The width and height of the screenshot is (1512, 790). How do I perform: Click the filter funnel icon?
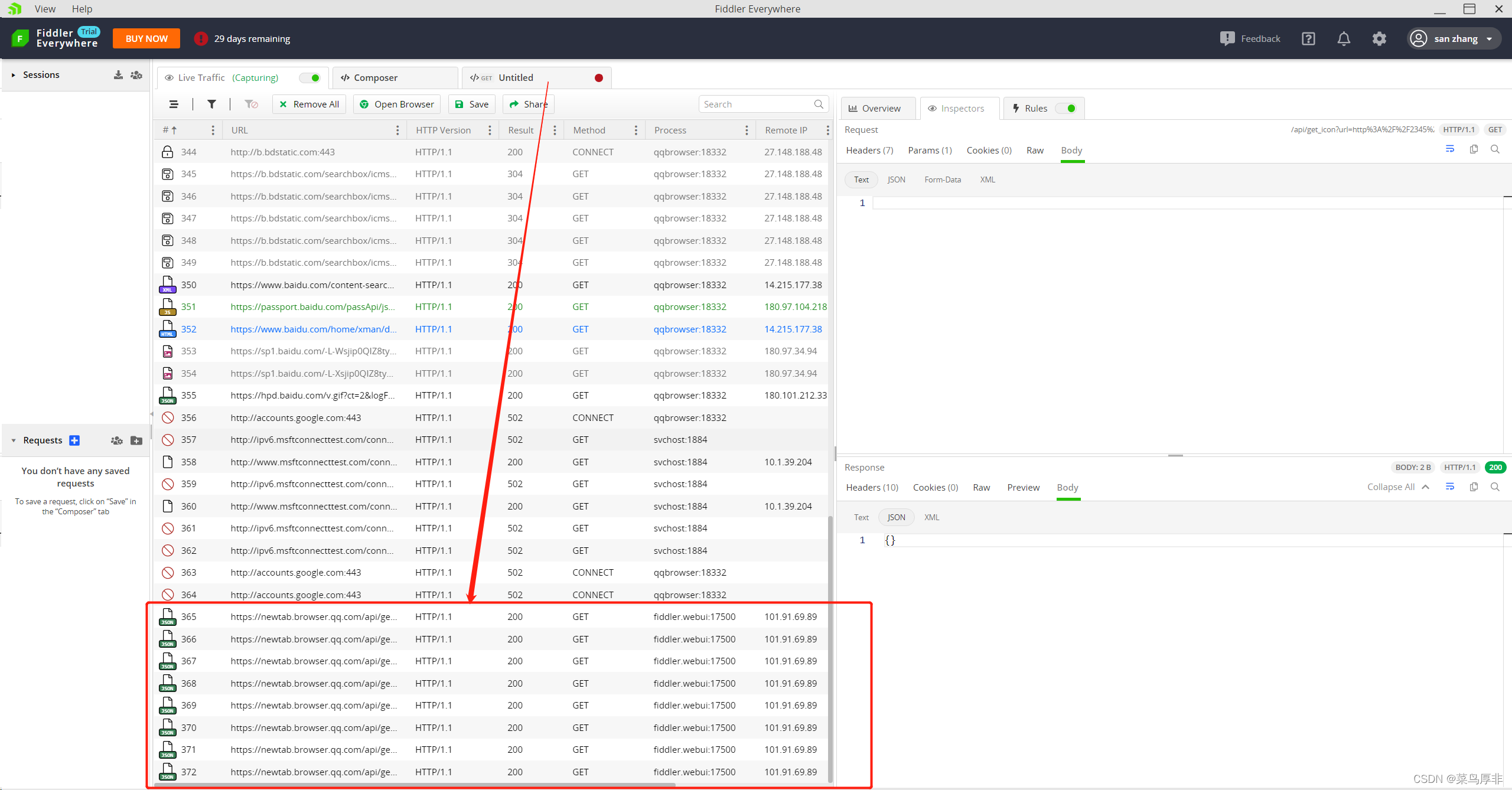click(x=211, y=104)
